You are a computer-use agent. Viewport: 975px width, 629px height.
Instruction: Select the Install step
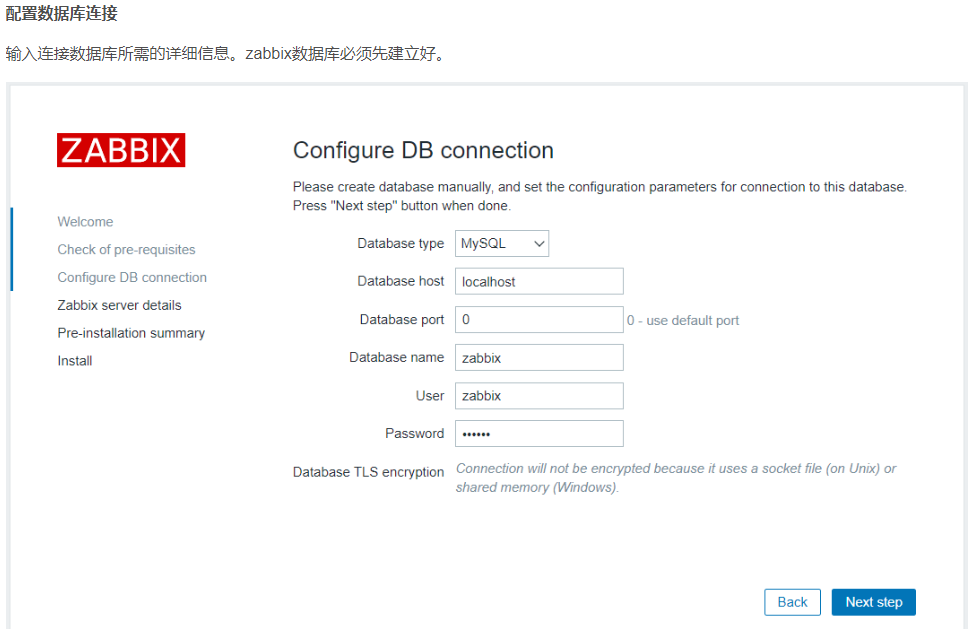click(75, 361)
